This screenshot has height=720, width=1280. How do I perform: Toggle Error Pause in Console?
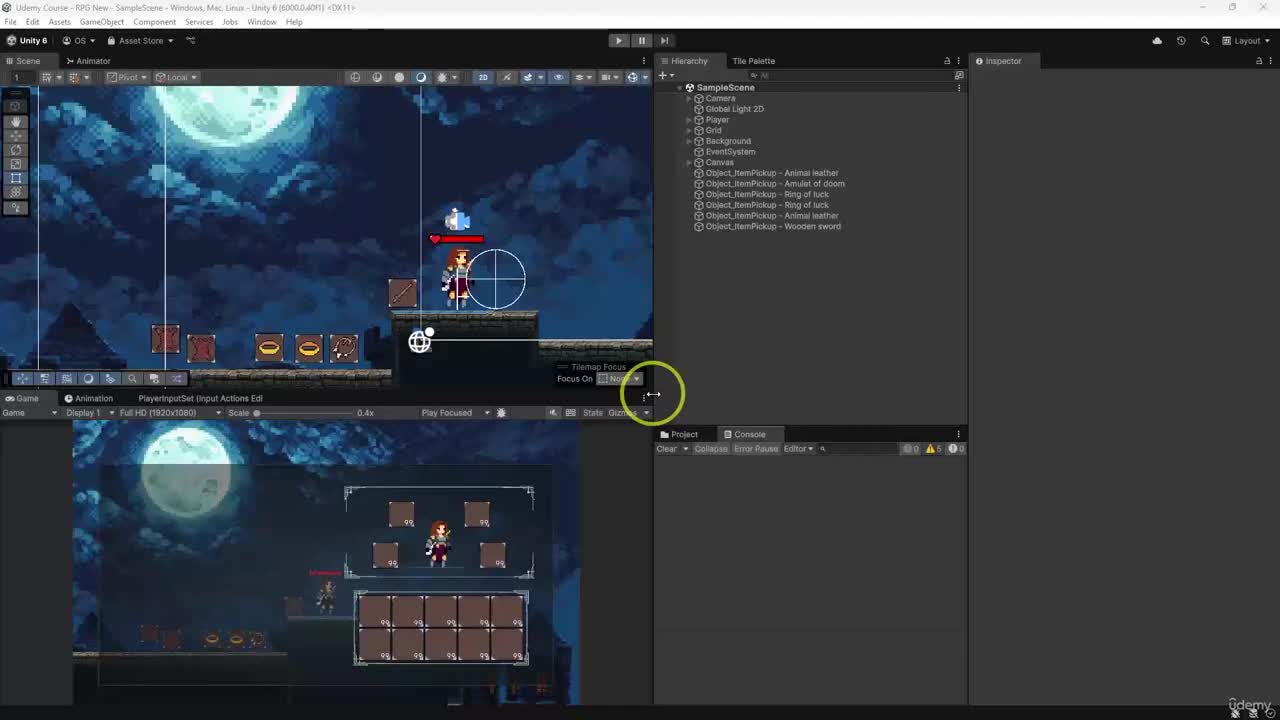[x=756, y=449]
